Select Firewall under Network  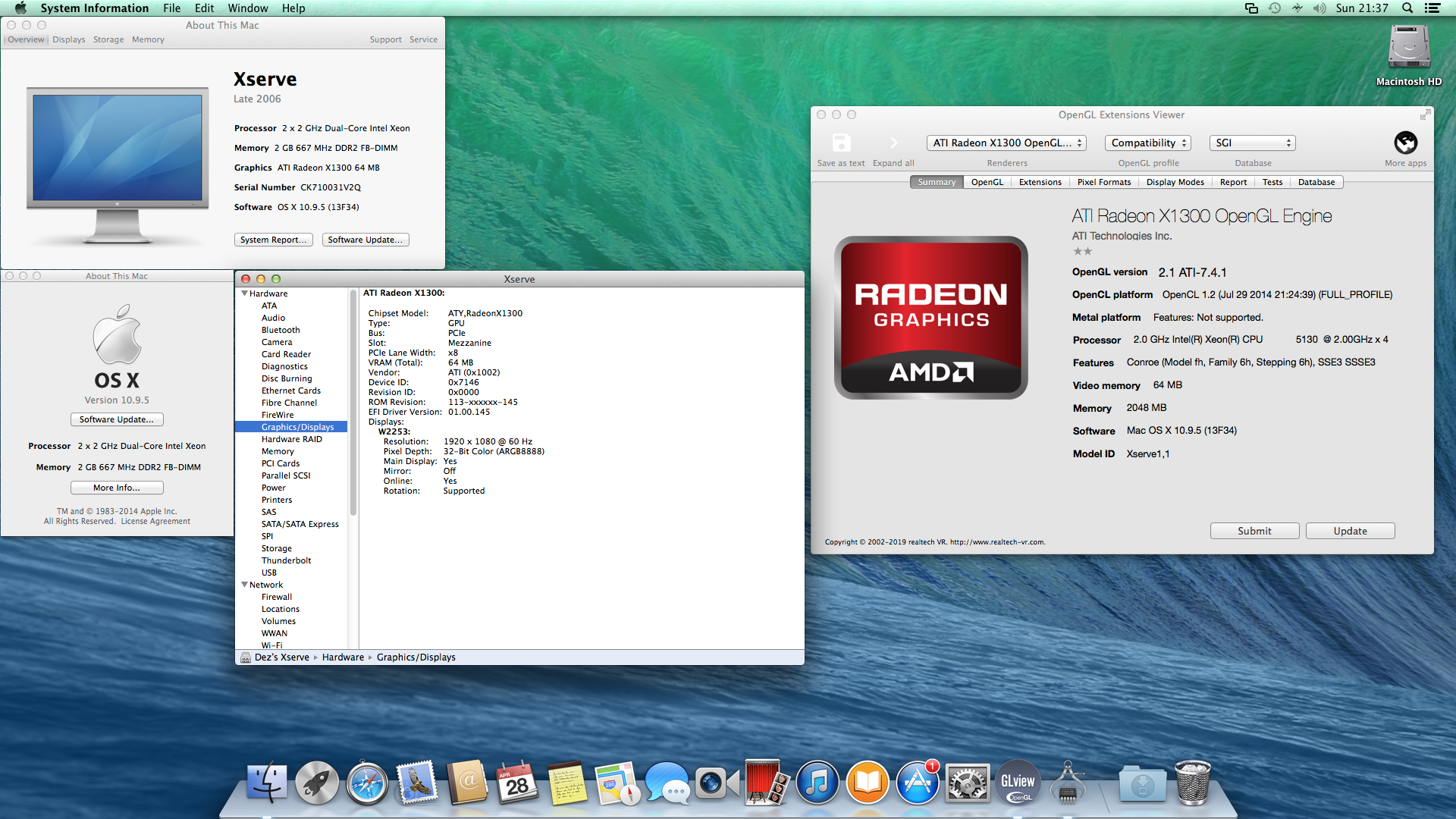coord(277,597)
